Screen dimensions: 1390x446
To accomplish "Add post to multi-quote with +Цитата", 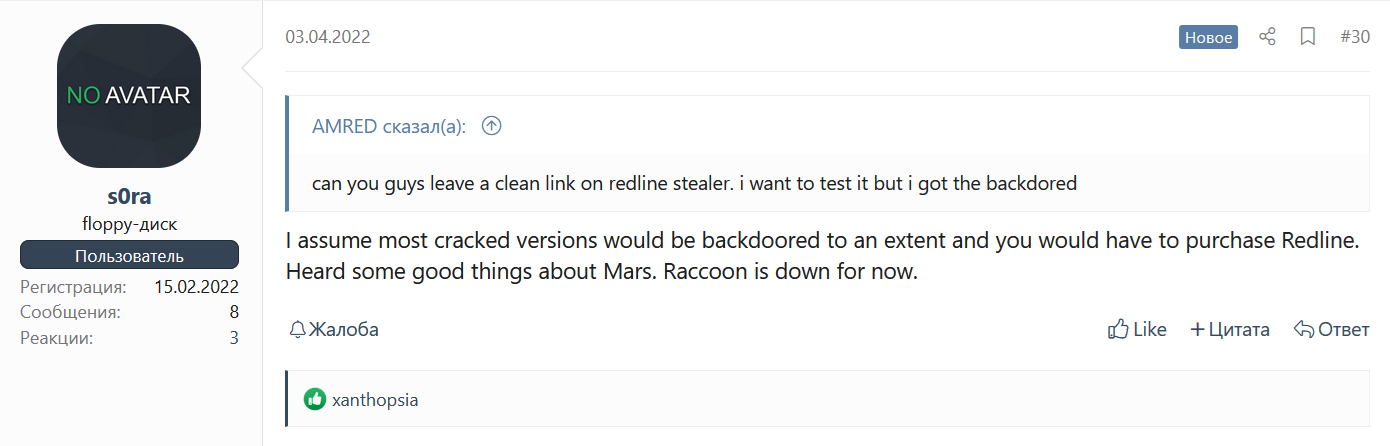I will click(1230, 329).
